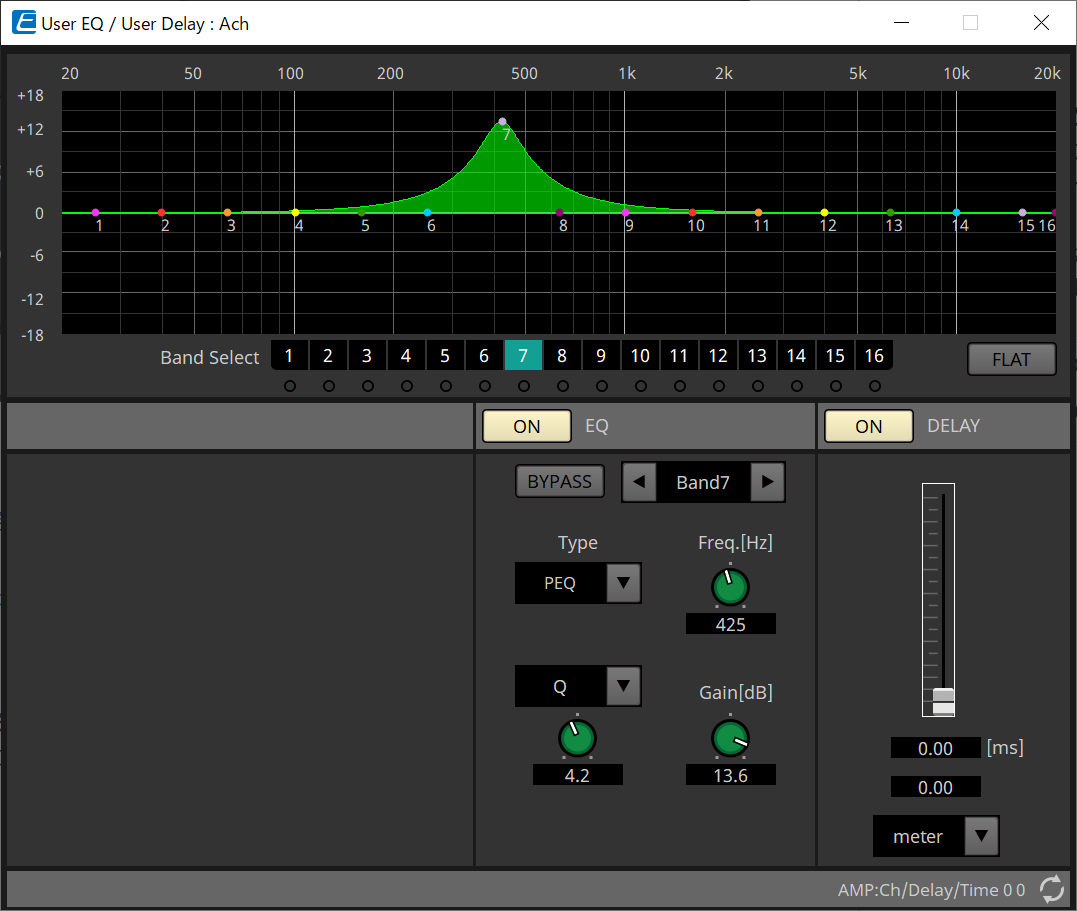This screenshot has width=1077, height=911.
Task: Click the 425 frequency value field
Action: point(730,625)
